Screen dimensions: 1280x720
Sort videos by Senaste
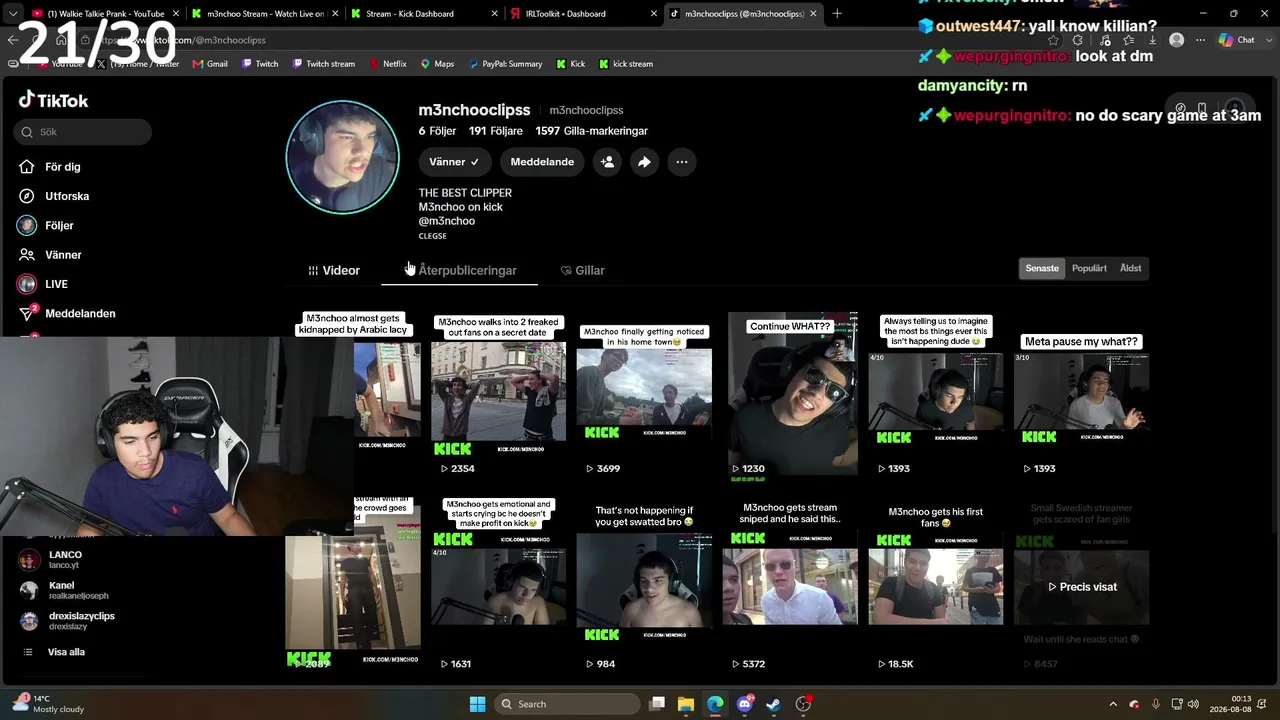point(1042,268)
